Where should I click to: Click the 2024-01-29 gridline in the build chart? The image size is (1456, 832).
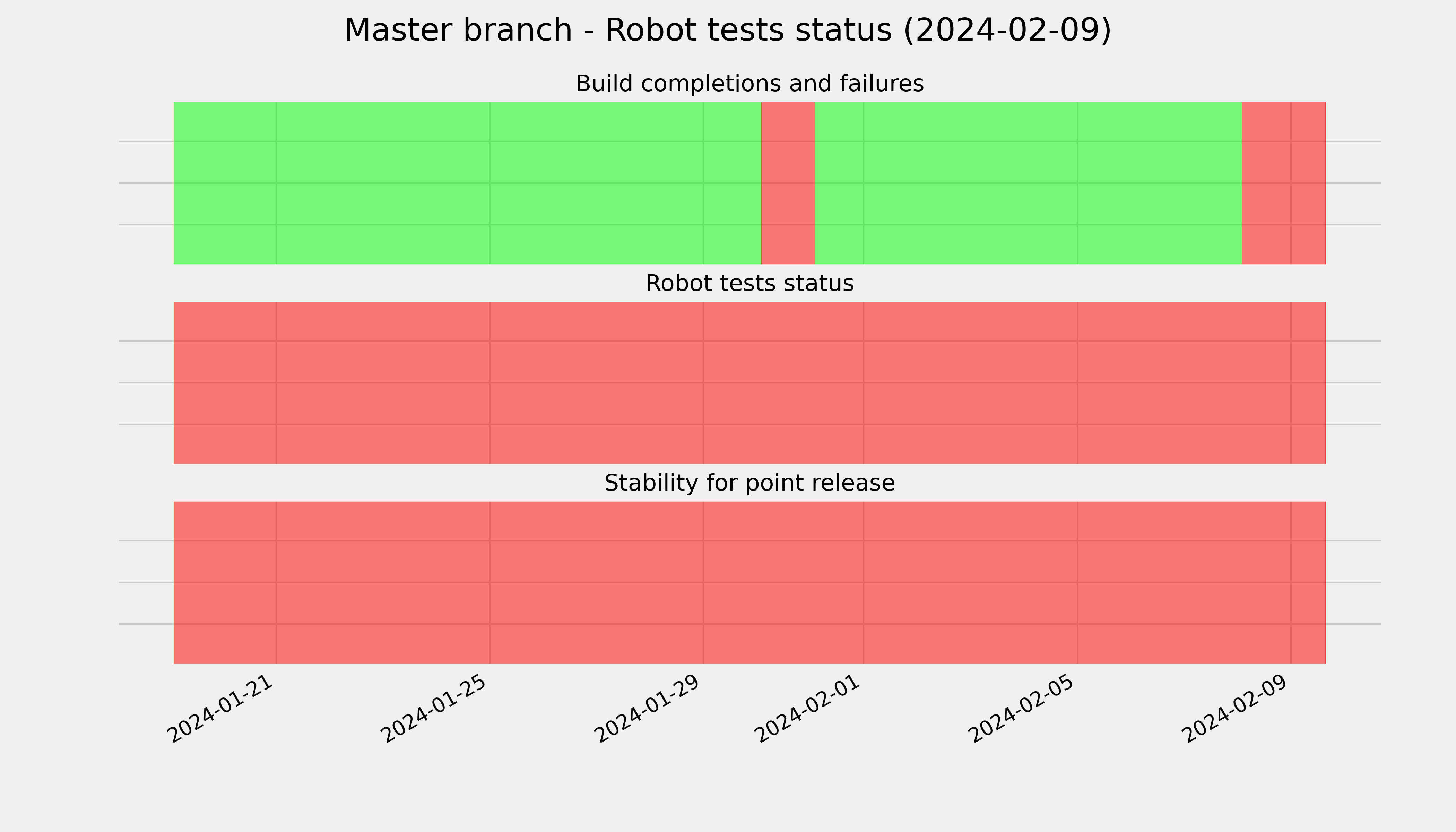703,183
